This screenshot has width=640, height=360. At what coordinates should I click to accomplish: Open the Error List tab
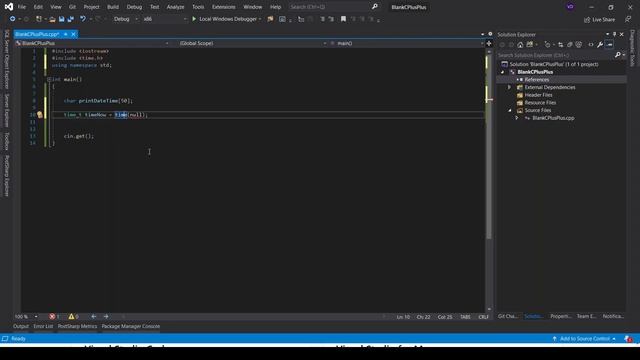point(43,326)
